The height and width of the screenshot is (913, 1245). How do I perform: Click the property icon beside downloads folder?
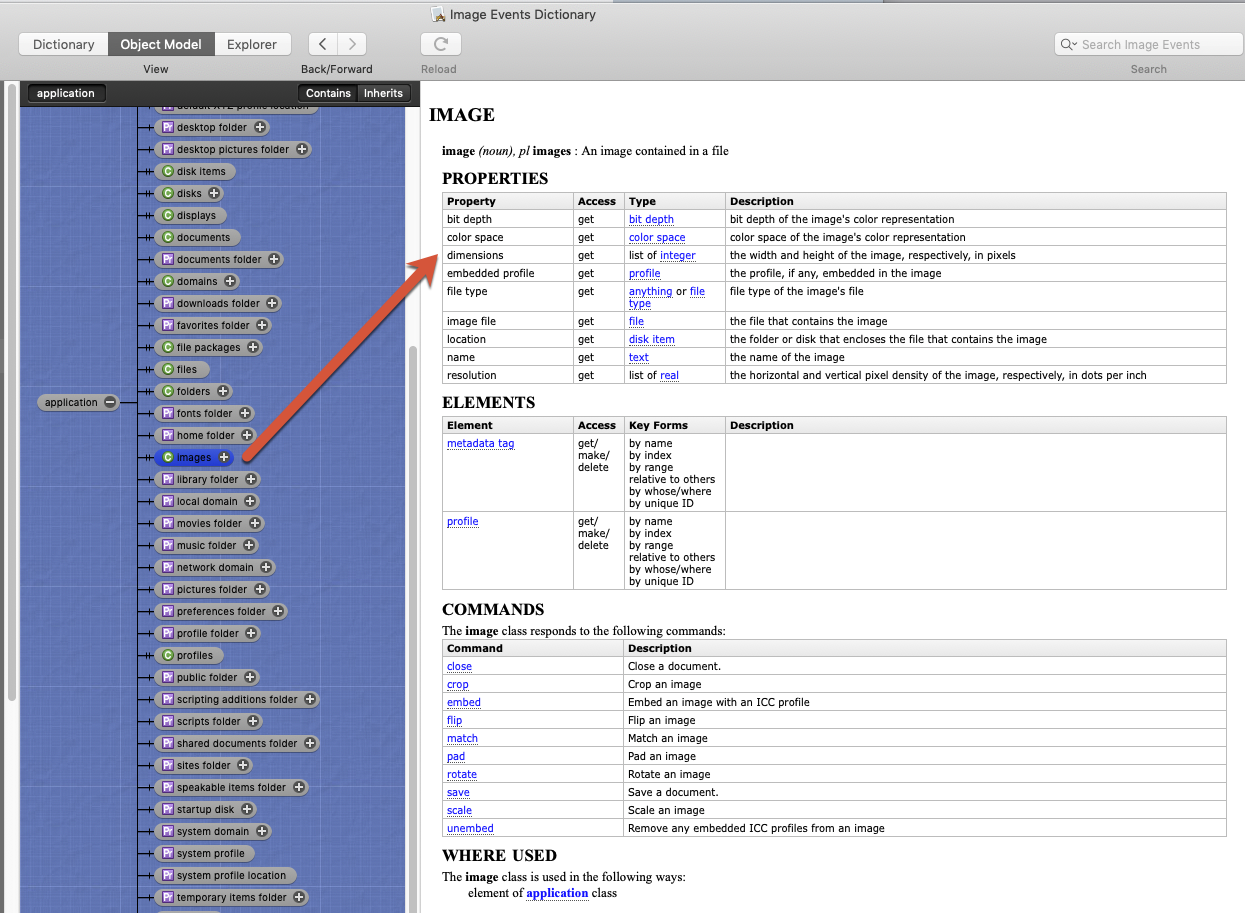pyautogui.click(x=168, y=304)
